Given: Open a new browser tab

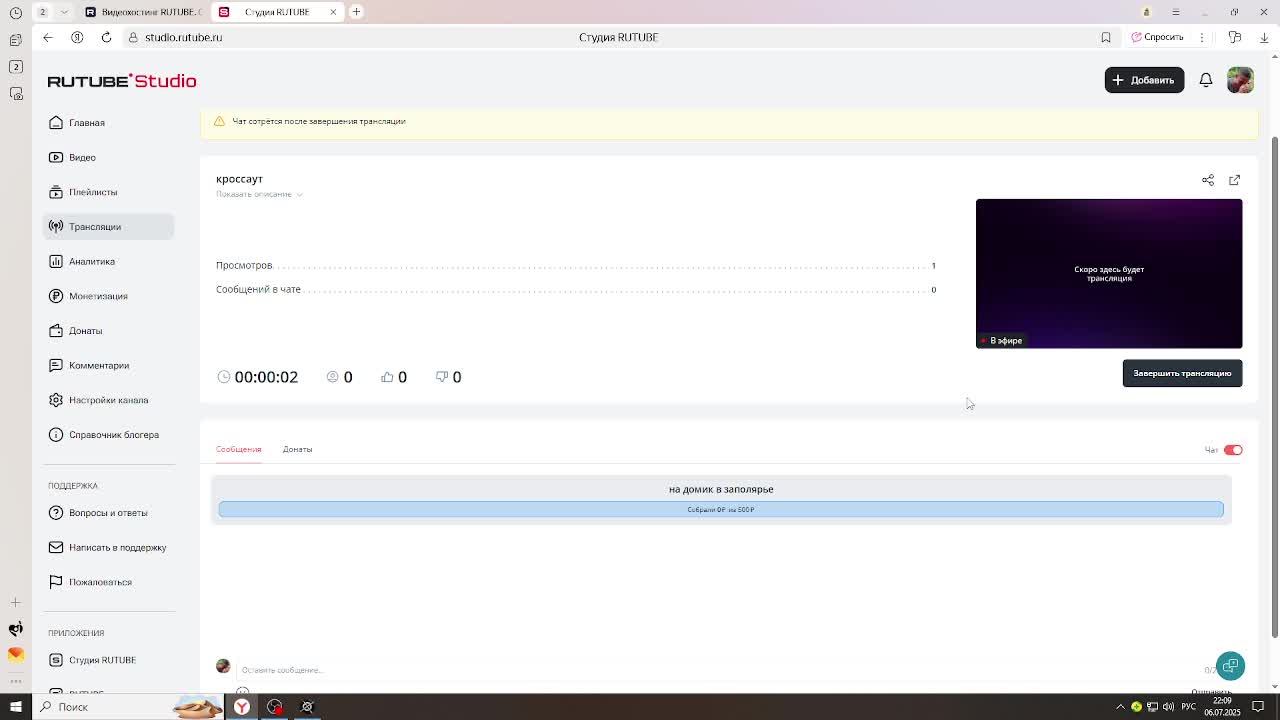Looking at the screenshot, I should click(356, 12).
